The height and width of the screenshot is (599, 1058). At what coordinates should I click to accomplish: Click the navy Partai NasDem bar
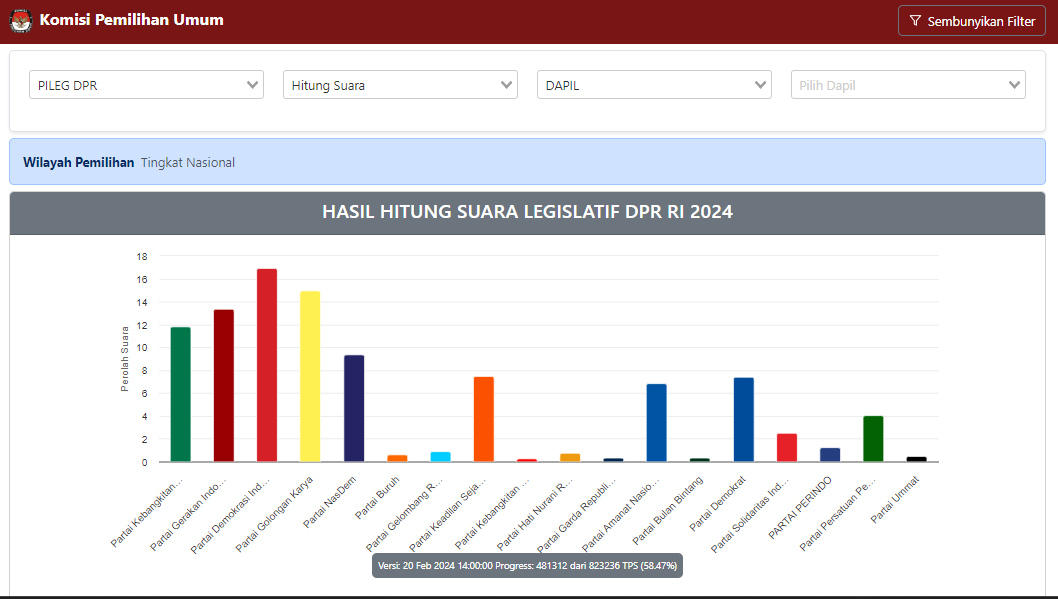pos(354,409)
